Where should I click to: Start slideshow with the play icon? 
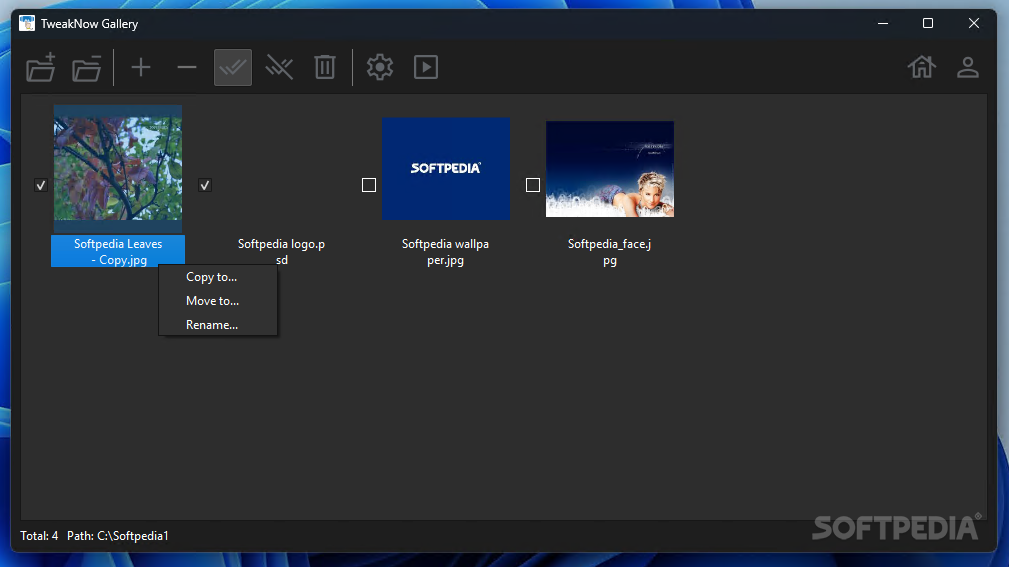pos(426,68)
